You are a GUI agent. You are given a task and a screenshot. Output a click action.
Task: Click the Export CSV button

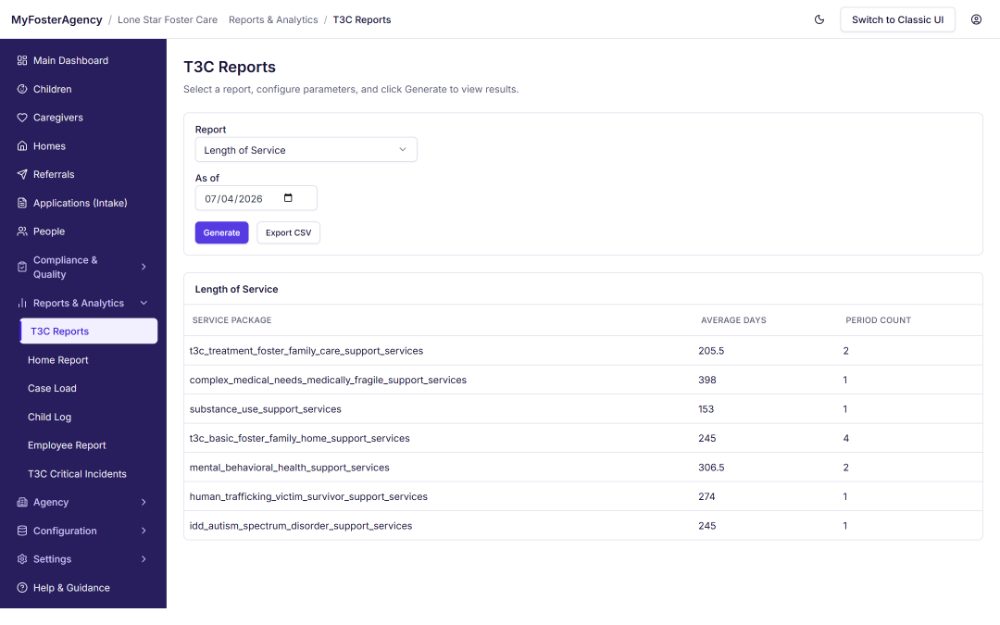[288, 233]
